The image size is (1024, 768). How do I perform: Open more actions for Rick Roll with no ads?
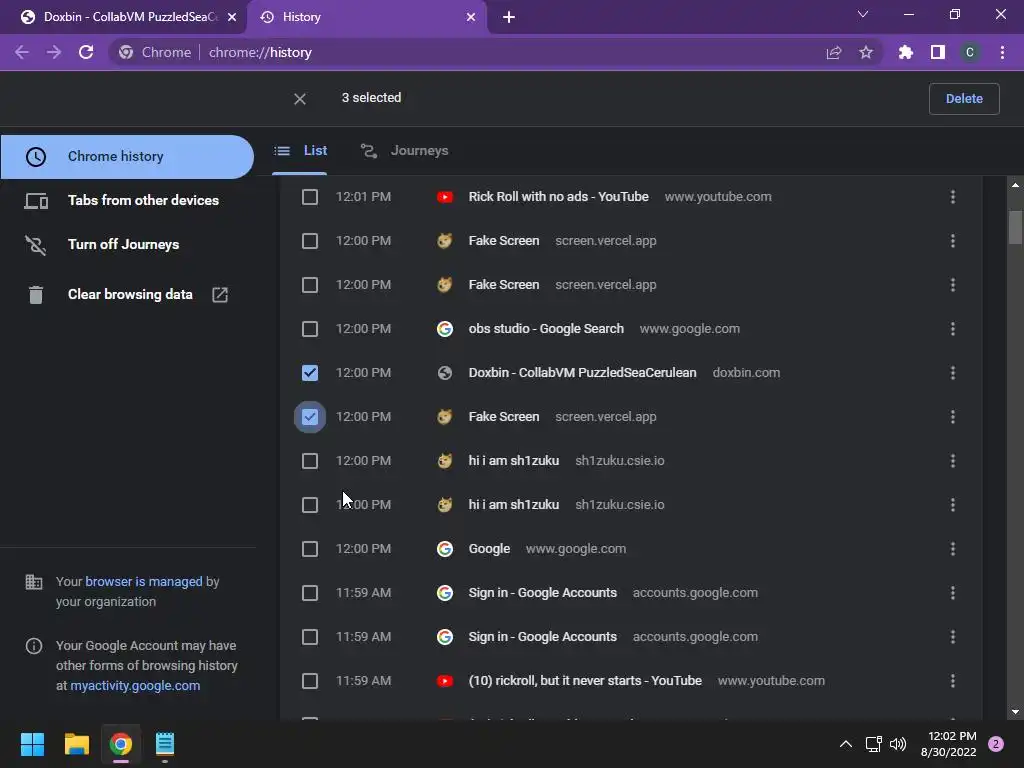coord(953,197)
